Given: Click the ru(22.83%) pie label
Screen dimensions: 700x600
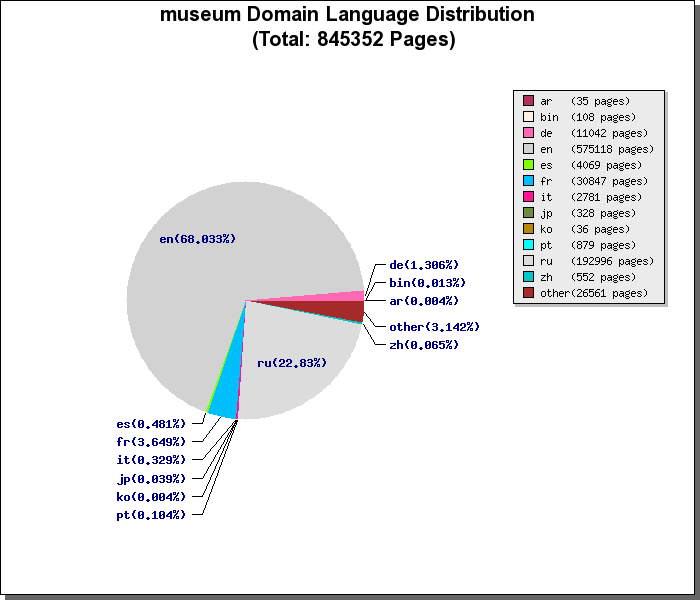Looking at the screenshot, I should coord(292,363).
